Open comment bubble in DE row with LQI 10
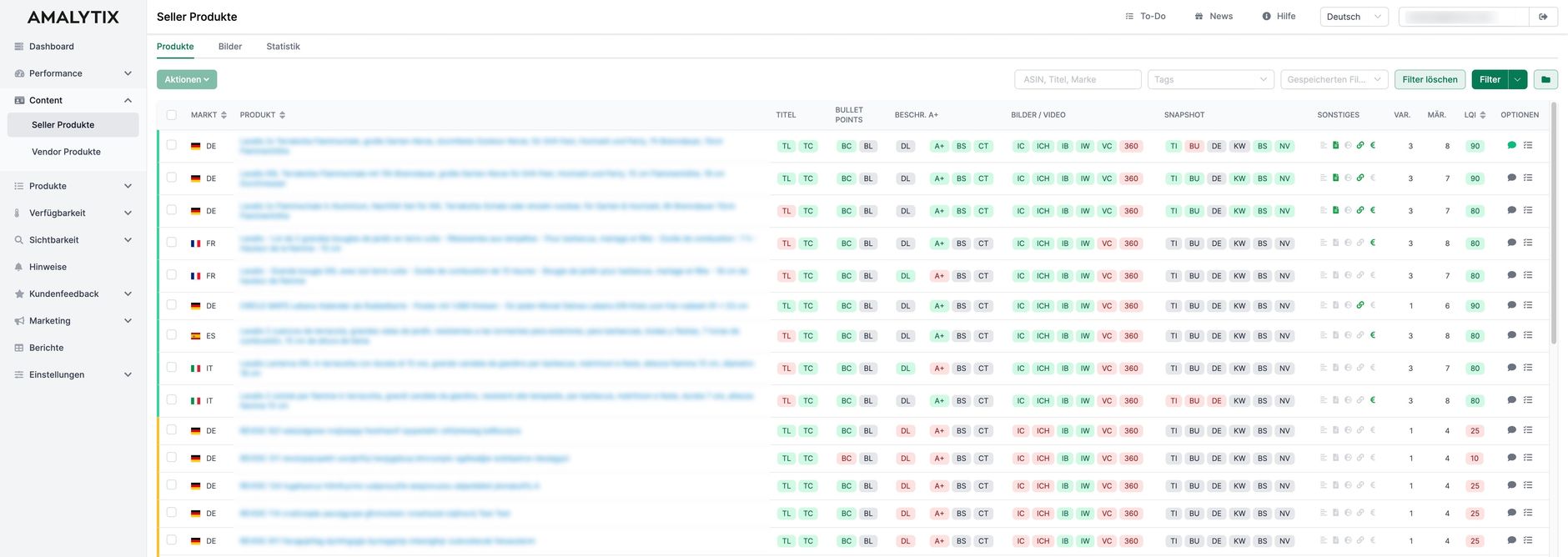The height and width of the screenshot is (557, 1568). tap(1511, 458)
